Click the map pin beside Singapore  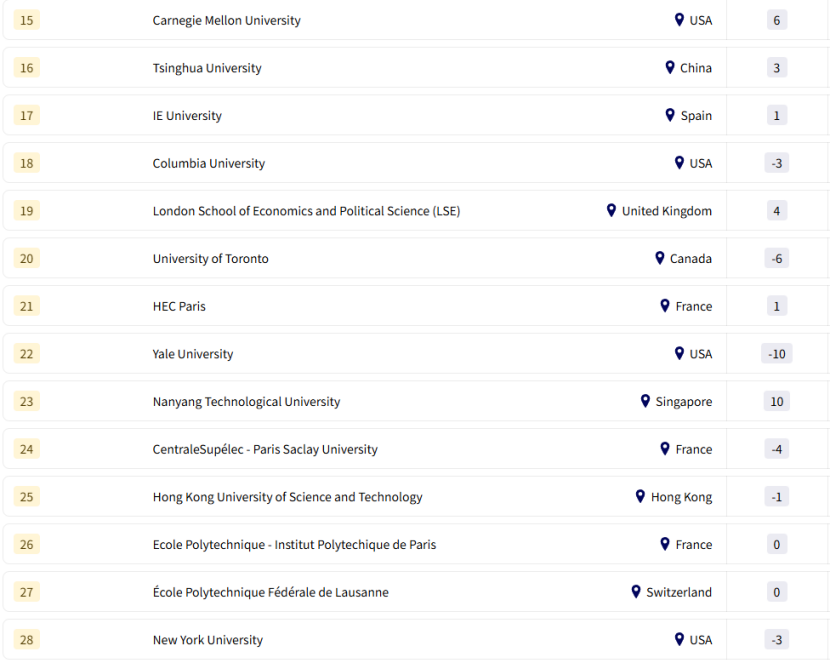coord(645,401)
